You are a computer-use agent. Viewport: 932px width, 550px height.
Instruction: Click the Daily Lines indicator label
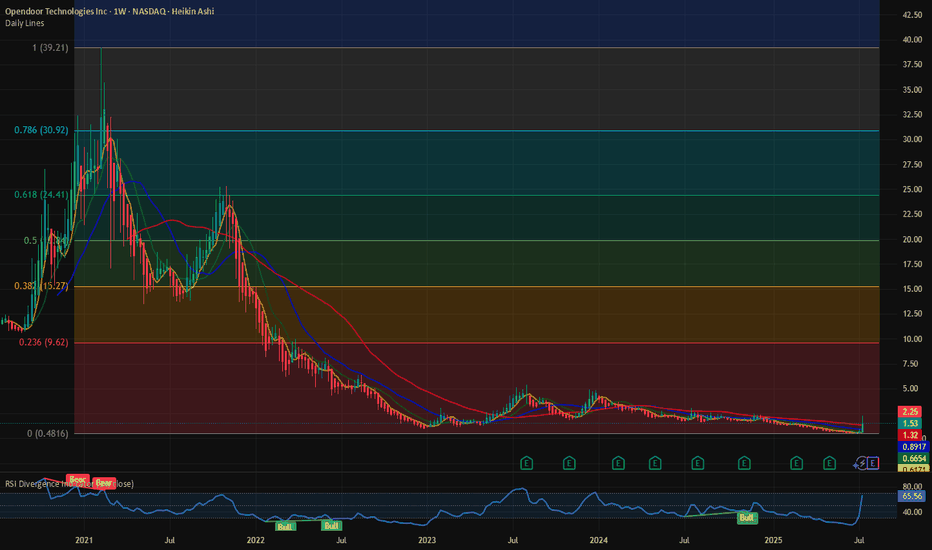coord(24,23)
